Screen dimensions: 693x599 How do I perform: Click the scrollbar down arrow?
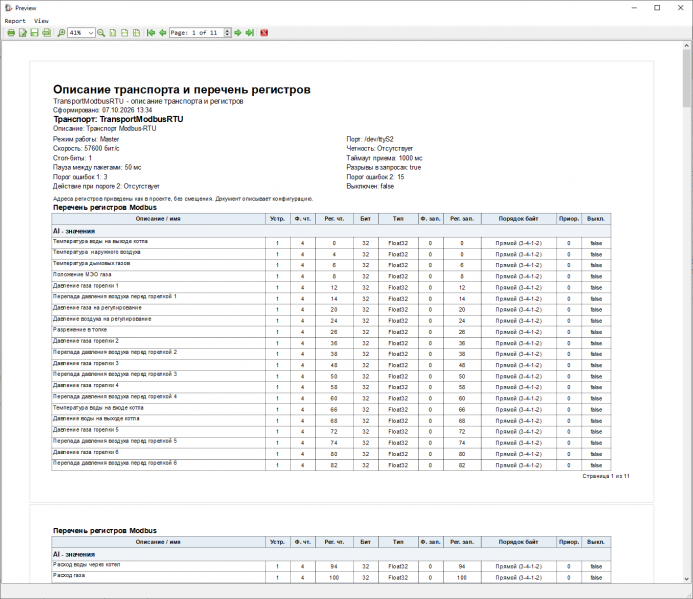[686, 579]
